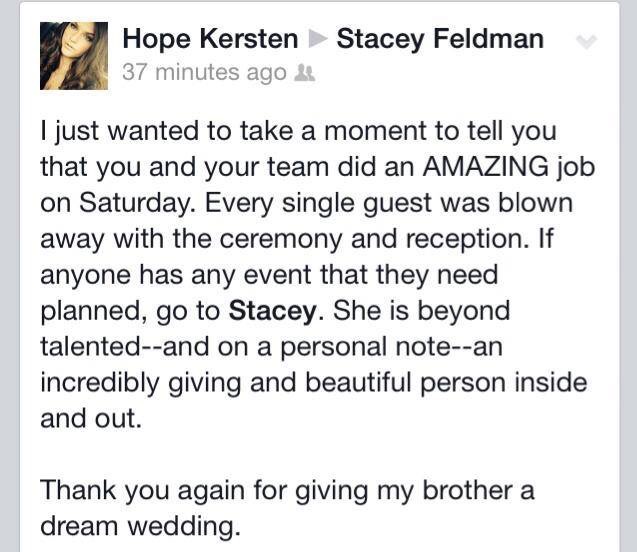Visit Stacey Feldman's profile from the header
Viewport: 637px width, 552px height.
[x=440, y=39]
